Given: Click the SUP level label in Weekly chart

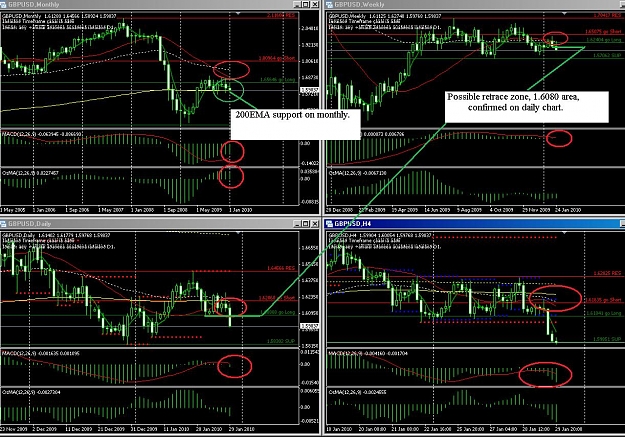Looking at the screenshot, I should (607, 55).
